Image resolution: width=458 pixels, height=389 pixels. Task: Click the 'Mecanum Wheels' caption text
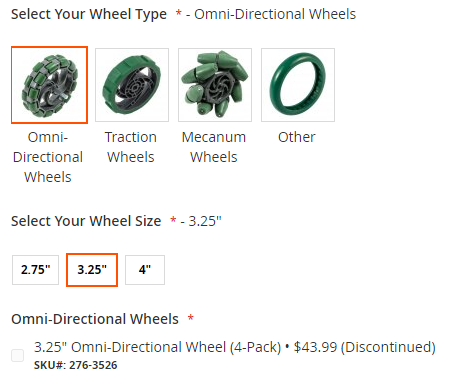(x=214, y=147)
